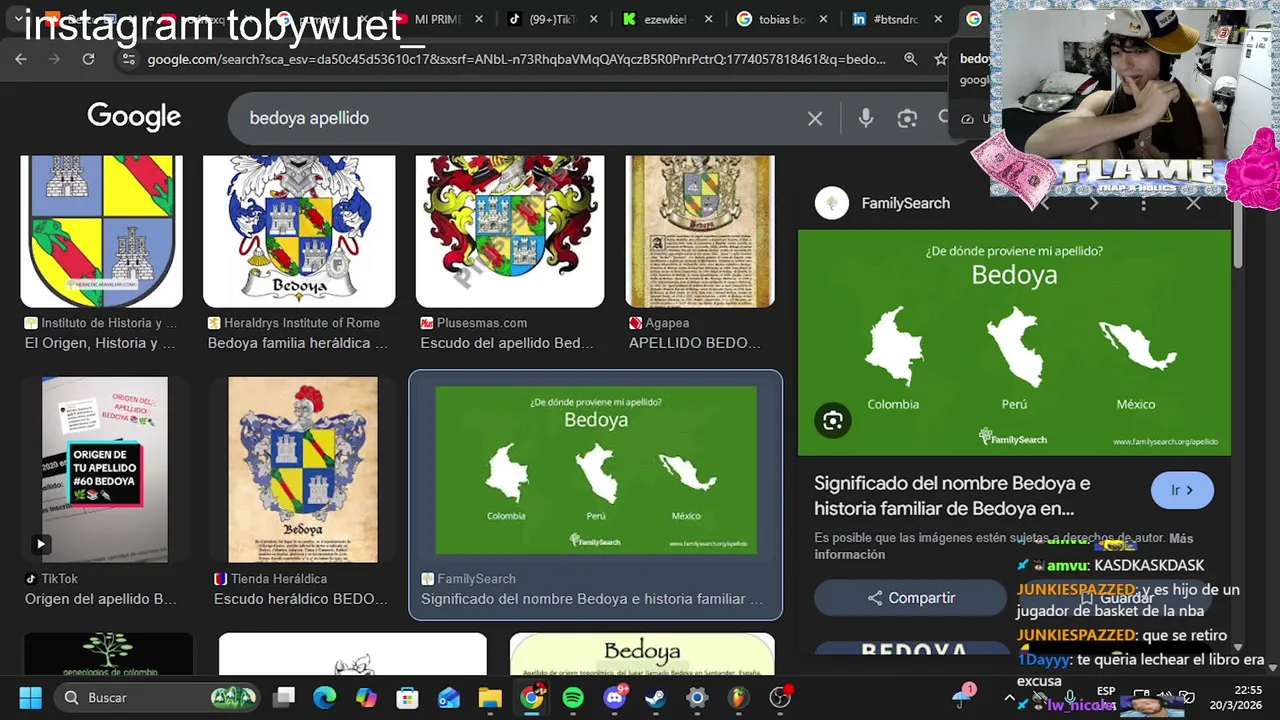Click caption El Origen, Historia y ...
1280x720 pixels.
(100, 343)
